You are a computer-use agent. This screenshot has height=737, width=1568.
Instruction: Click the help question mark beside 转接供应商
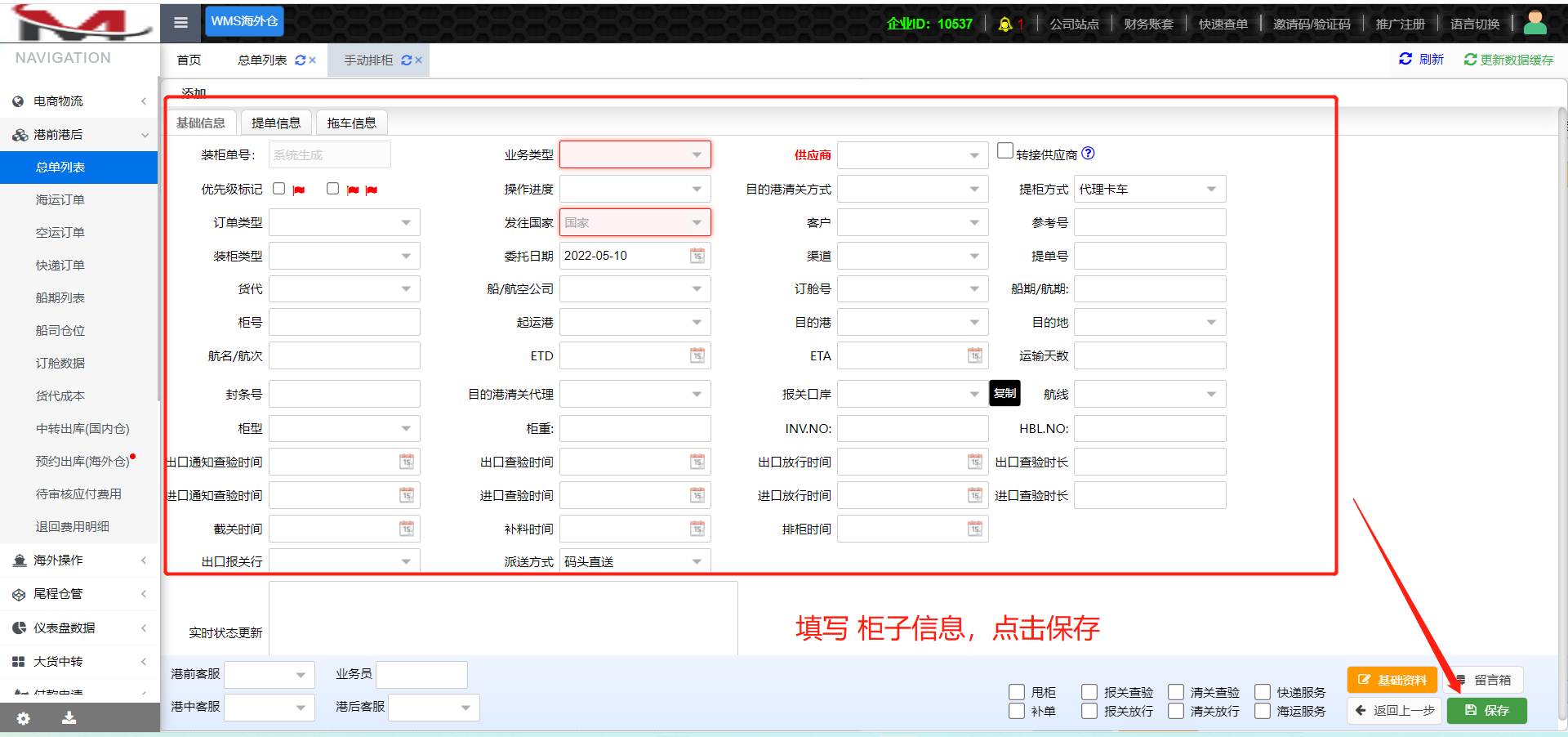coord(1088,154)
